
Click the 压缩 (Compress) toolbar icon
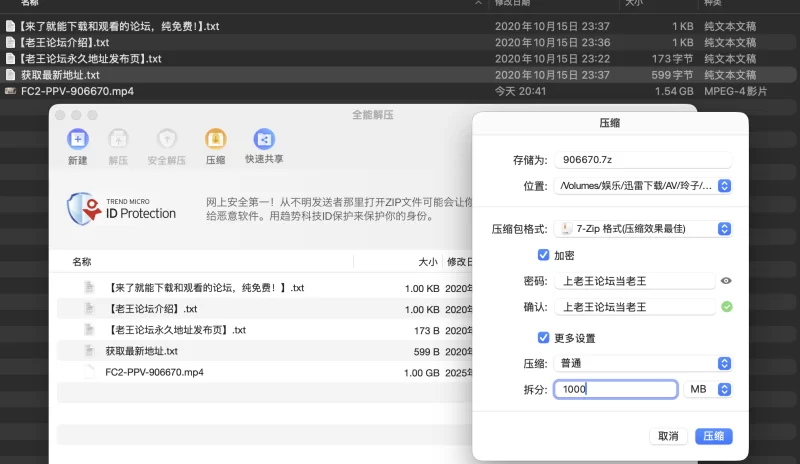215,140
